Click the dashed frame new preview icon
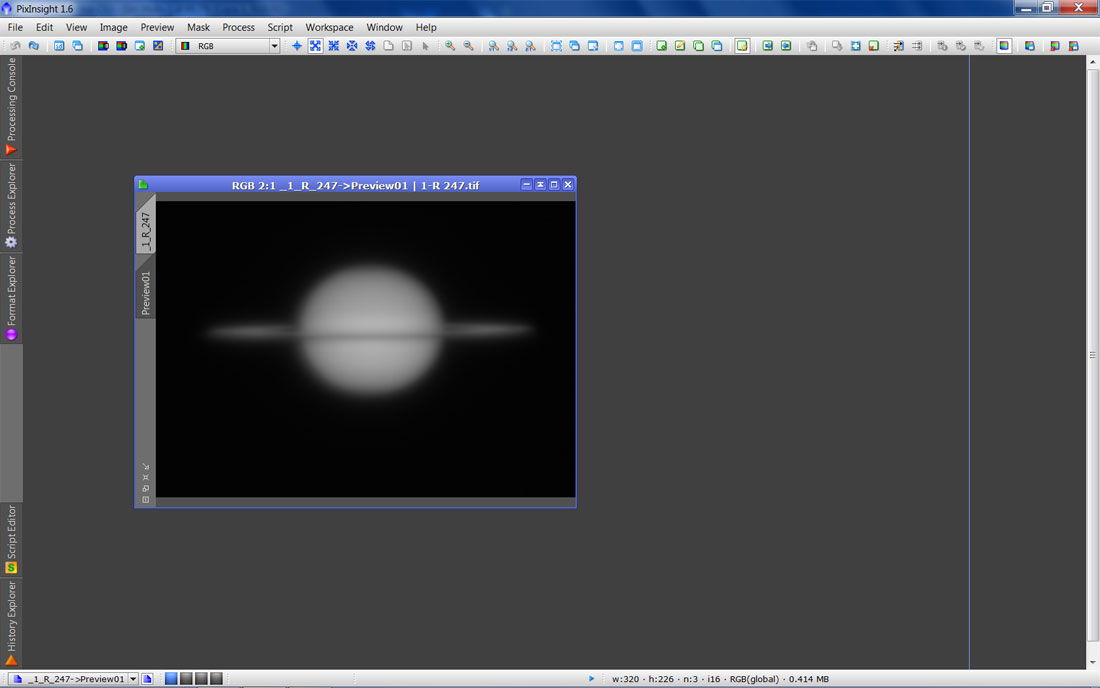Viewport: 1100px width, 688px height. click(556, 46)
